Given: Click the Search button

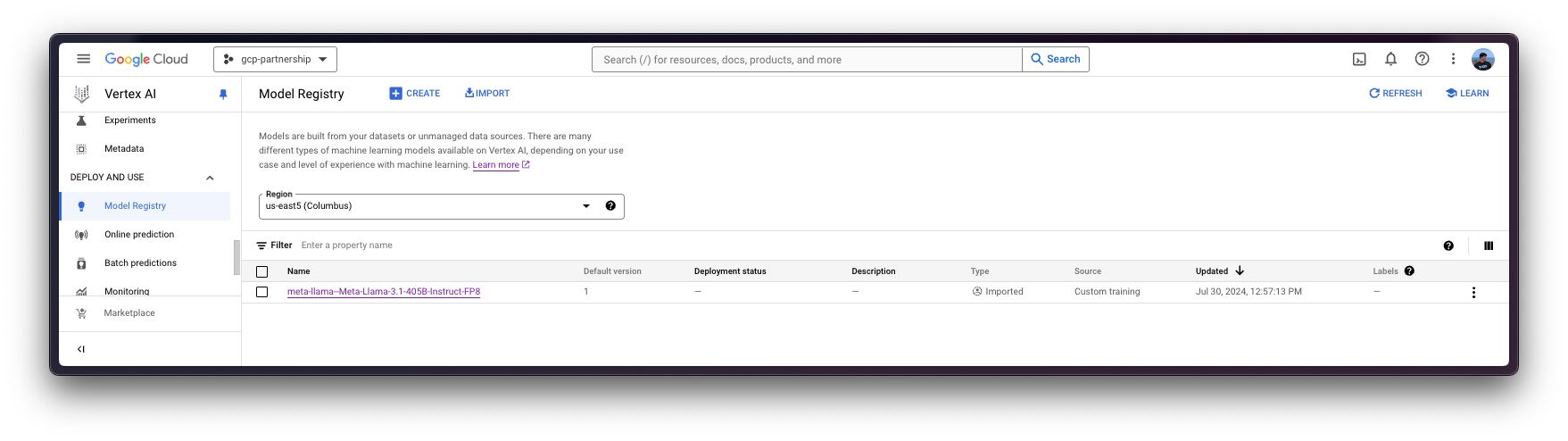Looking at the screenshot, I should pos(1056,59).
